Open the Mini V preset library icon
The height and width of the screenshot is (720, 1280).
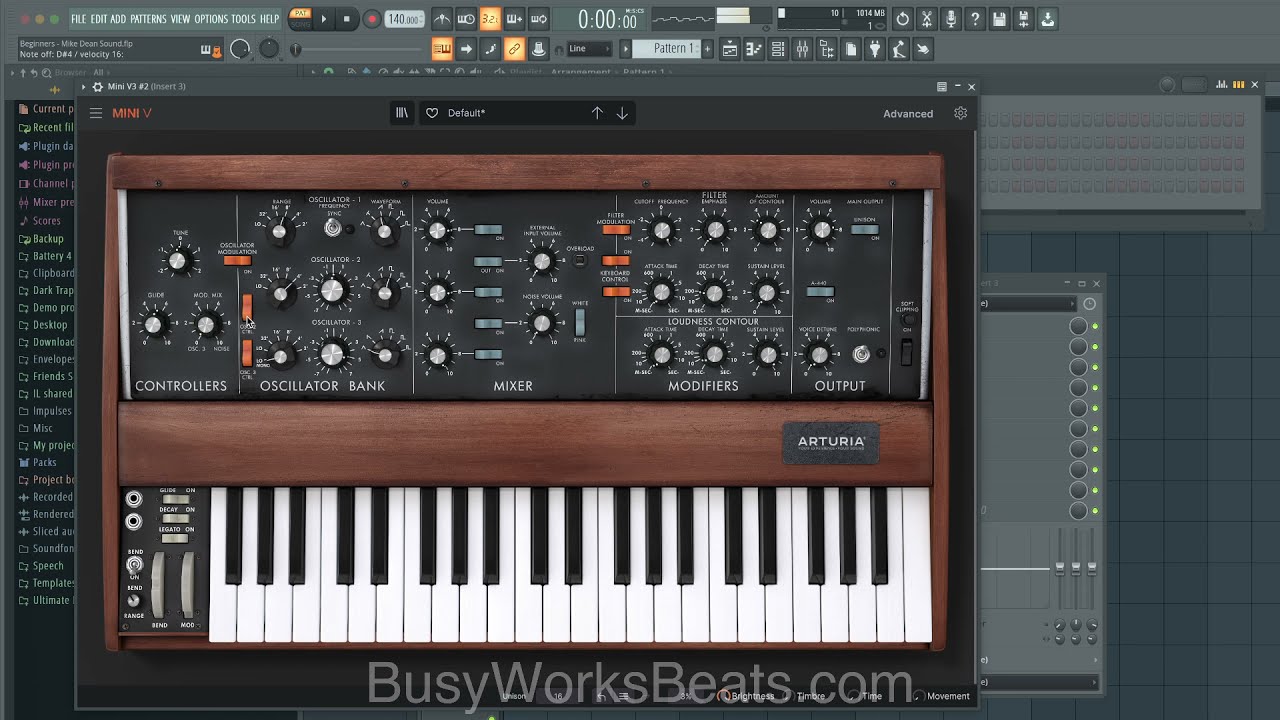click(402, 113)
